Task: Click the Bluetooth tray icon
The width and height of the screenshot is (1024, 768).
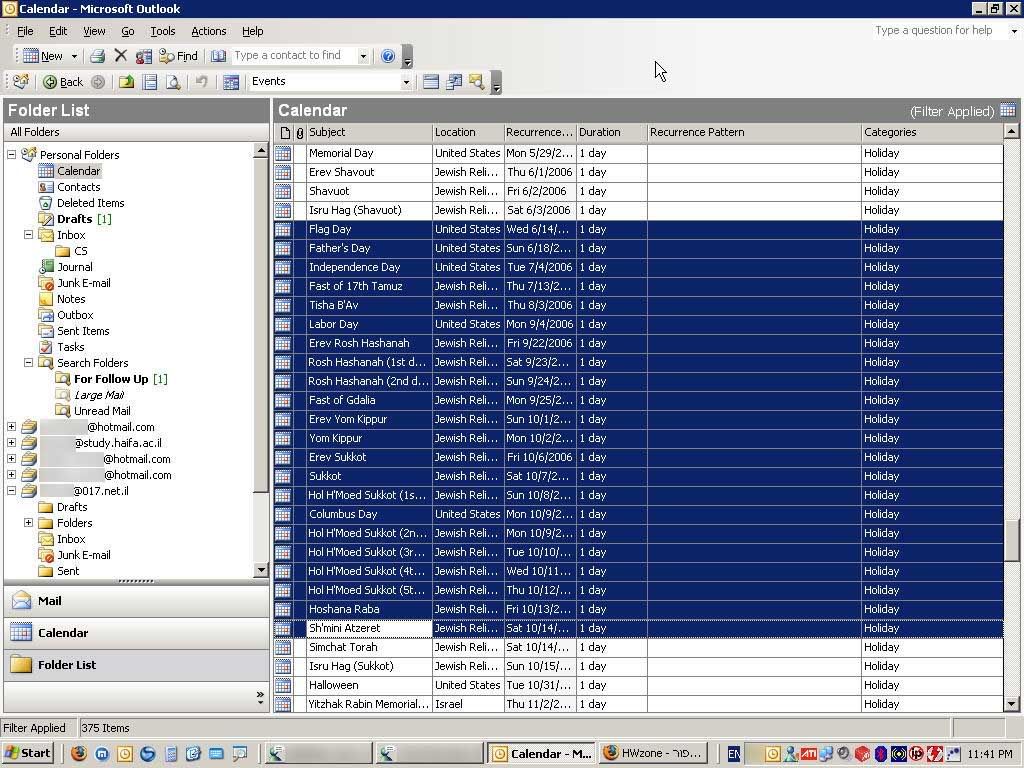Action: point(880,754)
